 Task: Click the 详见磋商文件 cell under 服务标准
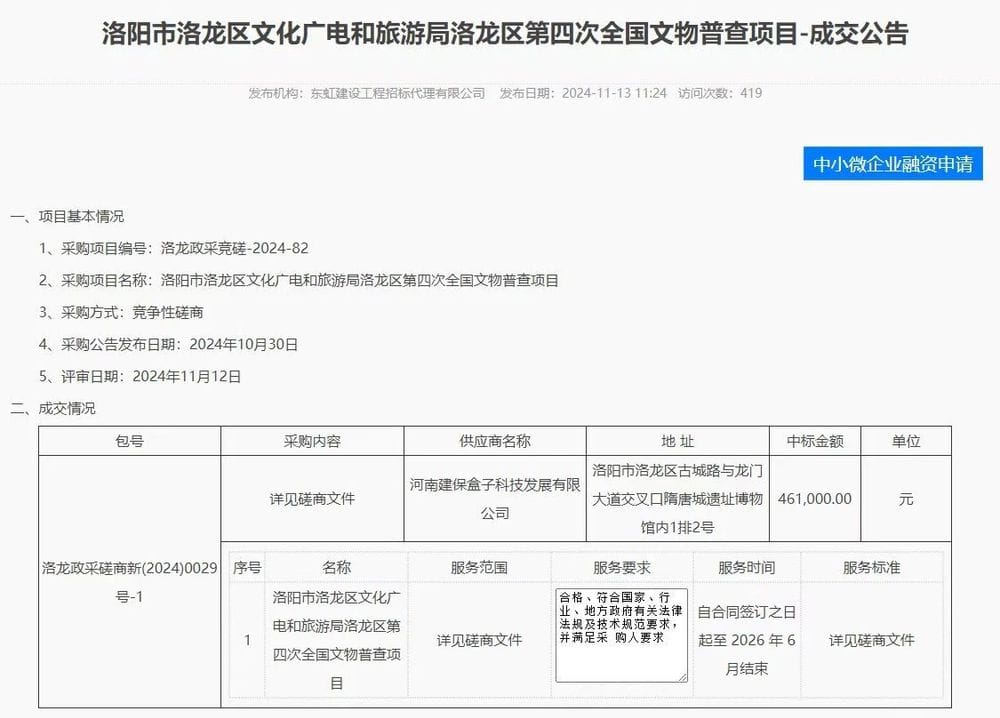coord(871,640)
